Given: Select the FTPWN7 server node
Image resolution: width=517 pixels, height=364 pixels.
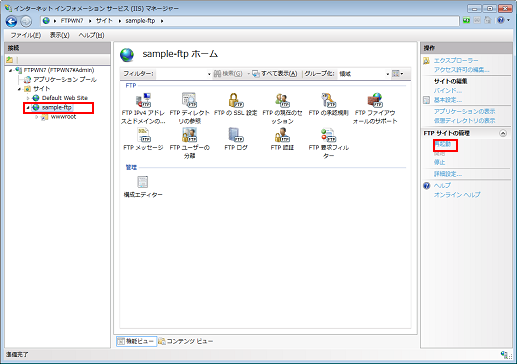Looking at the screenshot, I should [59, 70].
